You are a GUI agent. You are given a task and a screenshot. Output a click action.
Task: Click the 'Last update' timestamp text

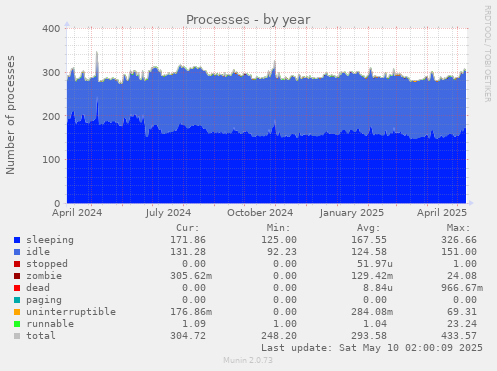tap(372, 348)
